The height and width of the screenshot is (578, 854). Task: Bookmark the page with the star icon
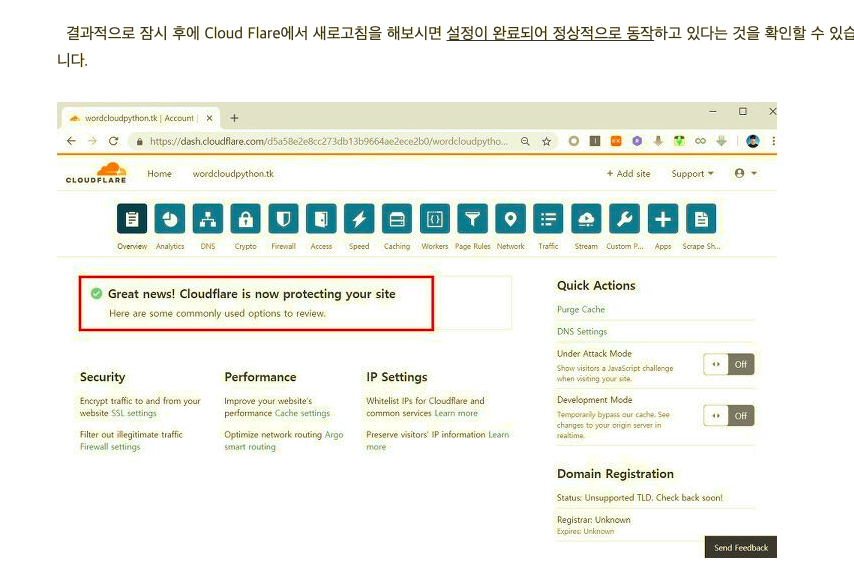[546, 142]
